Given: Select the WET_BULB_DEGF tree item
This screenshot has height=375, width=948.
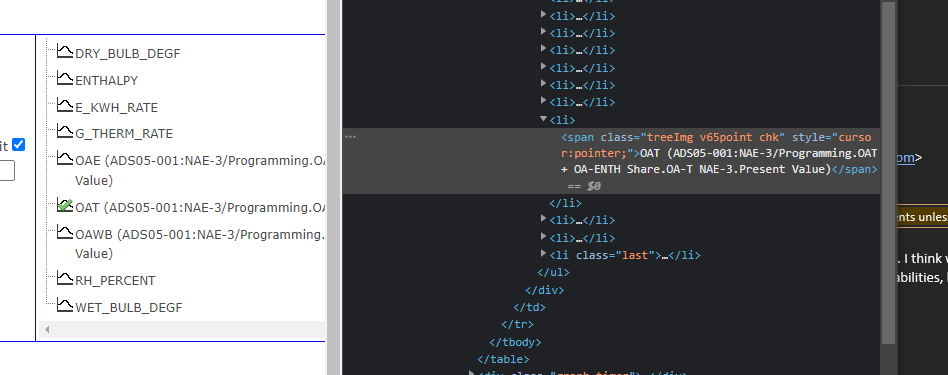Looking at the screenshot, I should tap(128, 307).
